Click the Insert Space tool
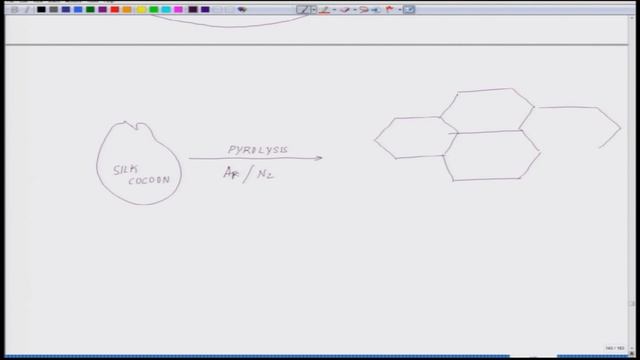Viewport: 640px width, 360px height. pyautogui.click(x=376, y=9)
